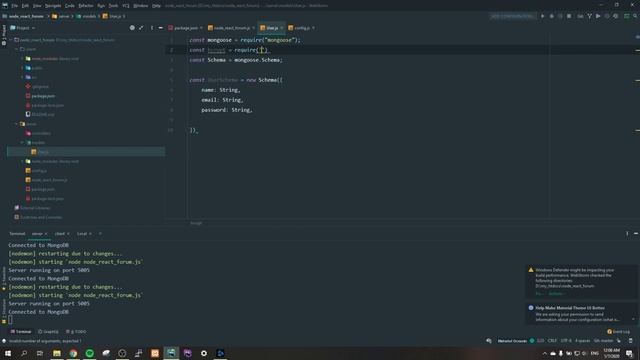Click the Add Configuration button
This screenshot has height=360, width=640.
513,16
